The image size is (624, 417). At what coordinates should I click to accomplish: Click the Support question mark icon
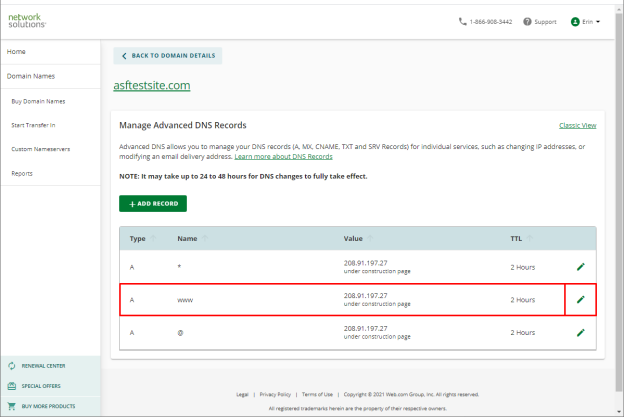pos(527,21)
